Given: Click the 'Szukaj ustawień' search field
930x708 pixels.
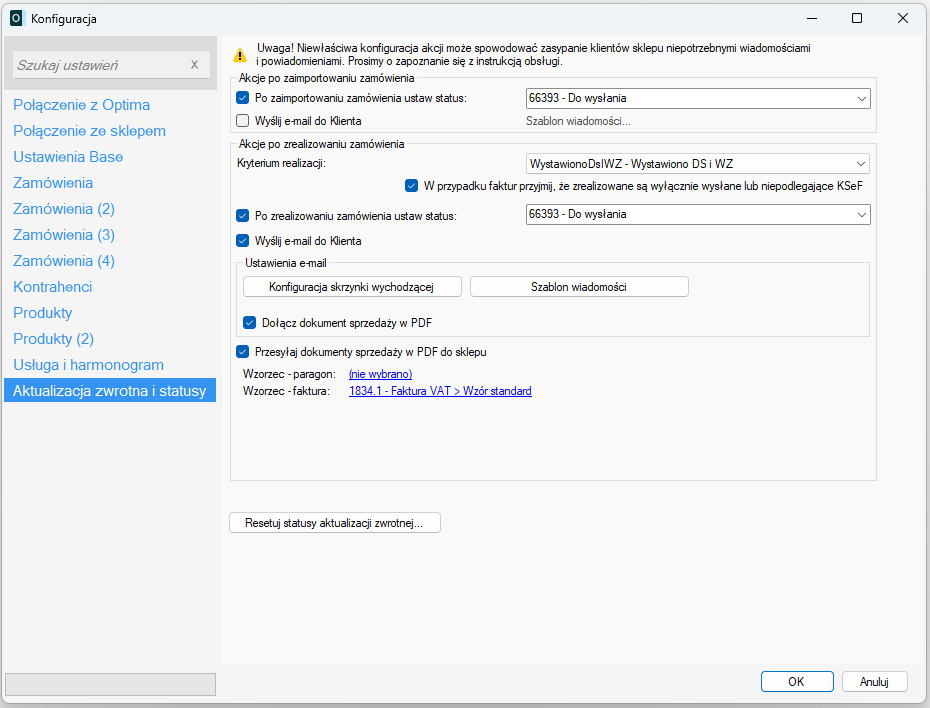Looking at the screenshot, I should coord(98,65).
